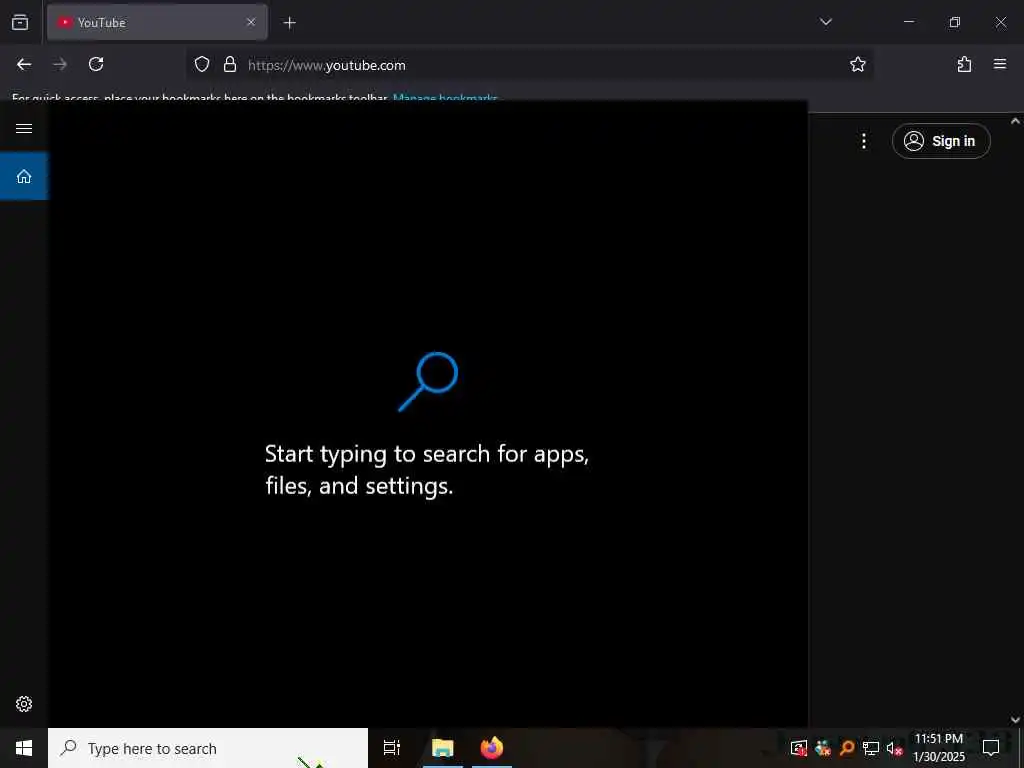Reload the YouTube page
This screenshot has height=768, width=1024.
tap(96, 64)
